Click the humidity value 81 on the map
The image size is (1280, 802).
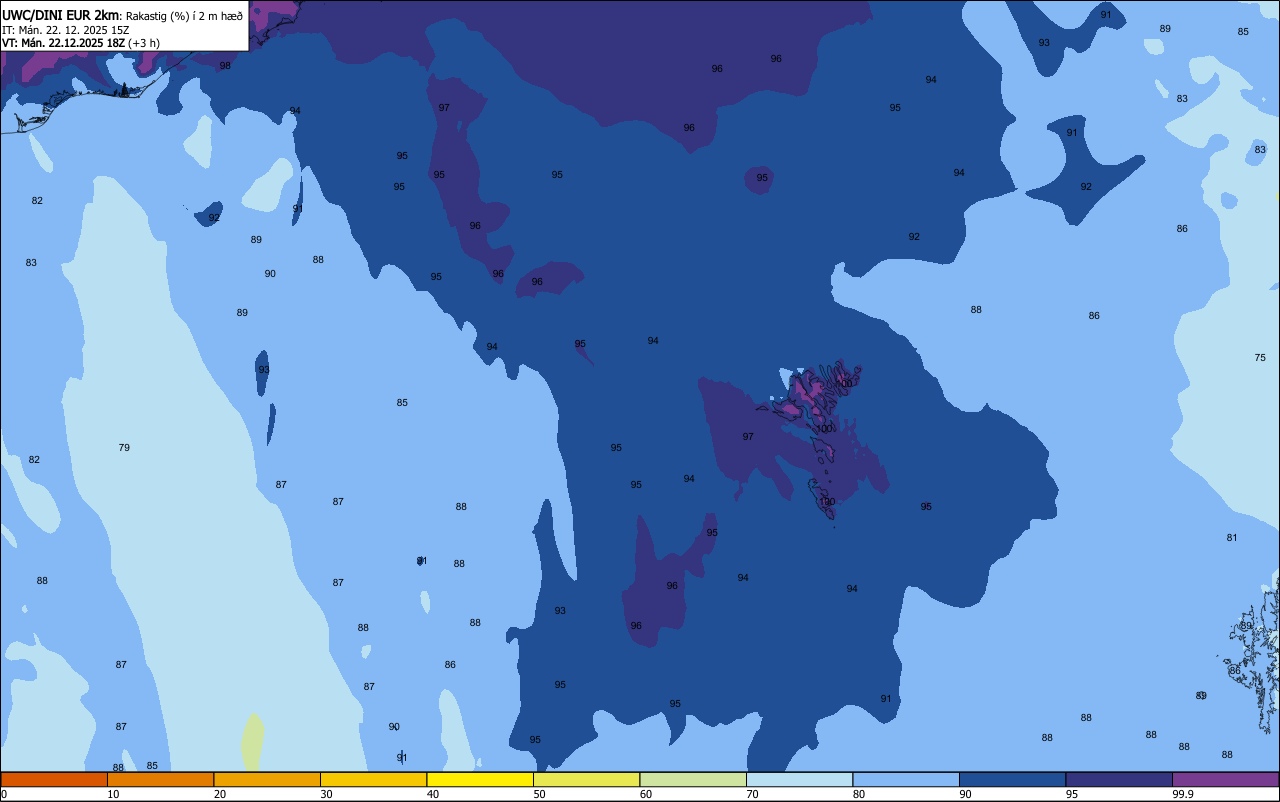click(x=1232, y=537)
